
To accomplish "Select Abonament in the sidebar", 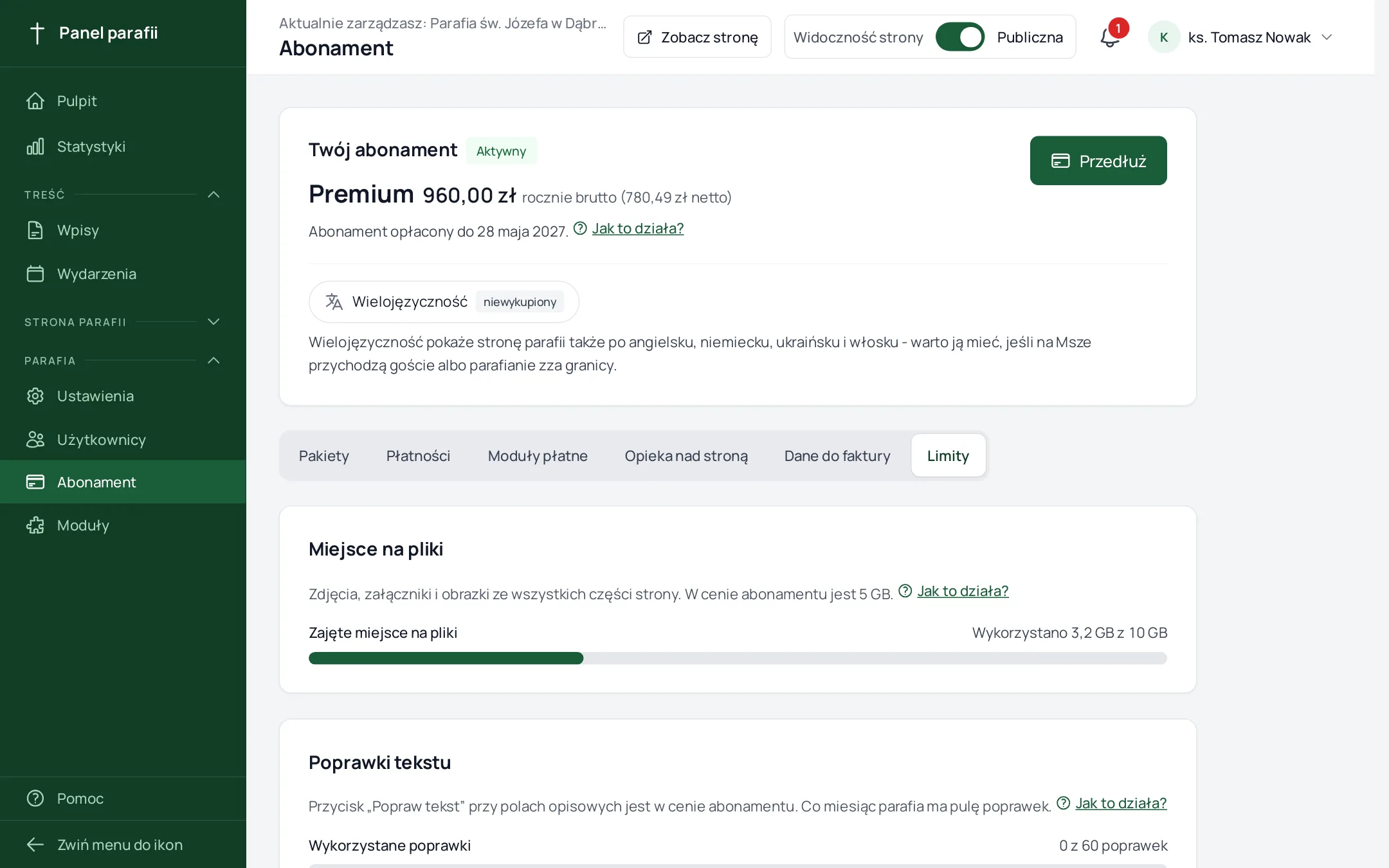I will pyautogui.click(x=123, y=482).
